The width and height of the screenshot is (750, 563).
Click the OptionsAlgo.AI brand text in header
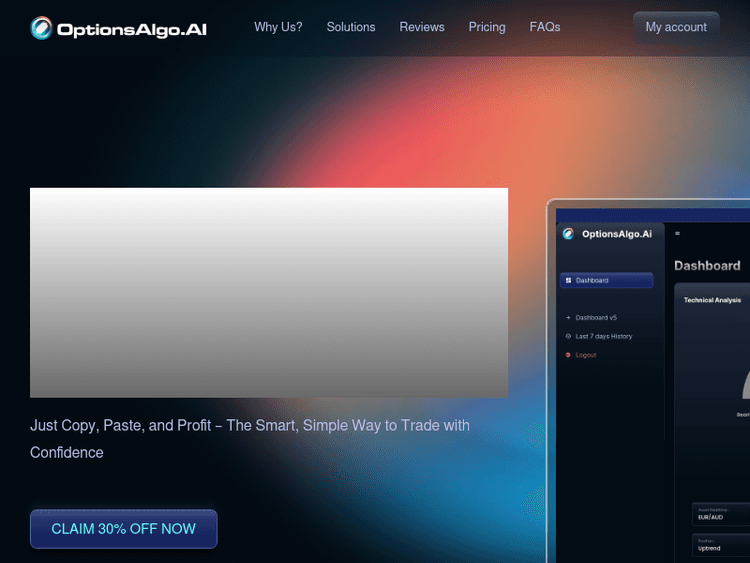132,29
